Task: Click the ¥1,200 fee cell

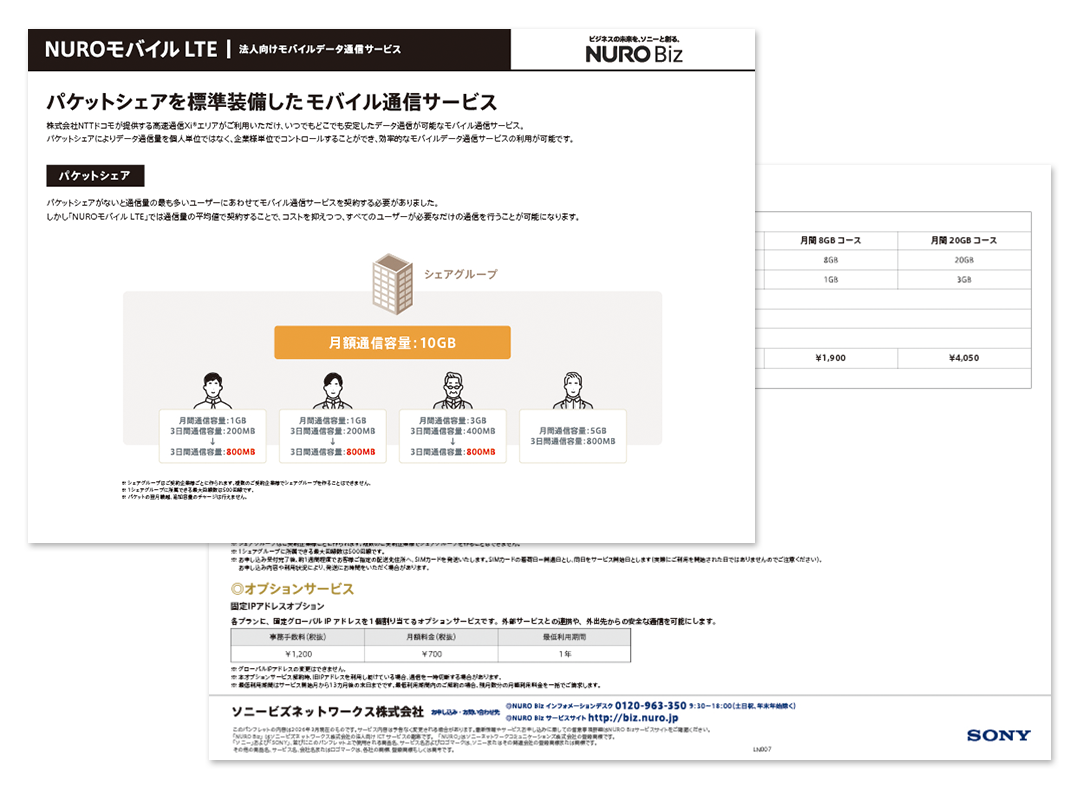Action: 298,654
